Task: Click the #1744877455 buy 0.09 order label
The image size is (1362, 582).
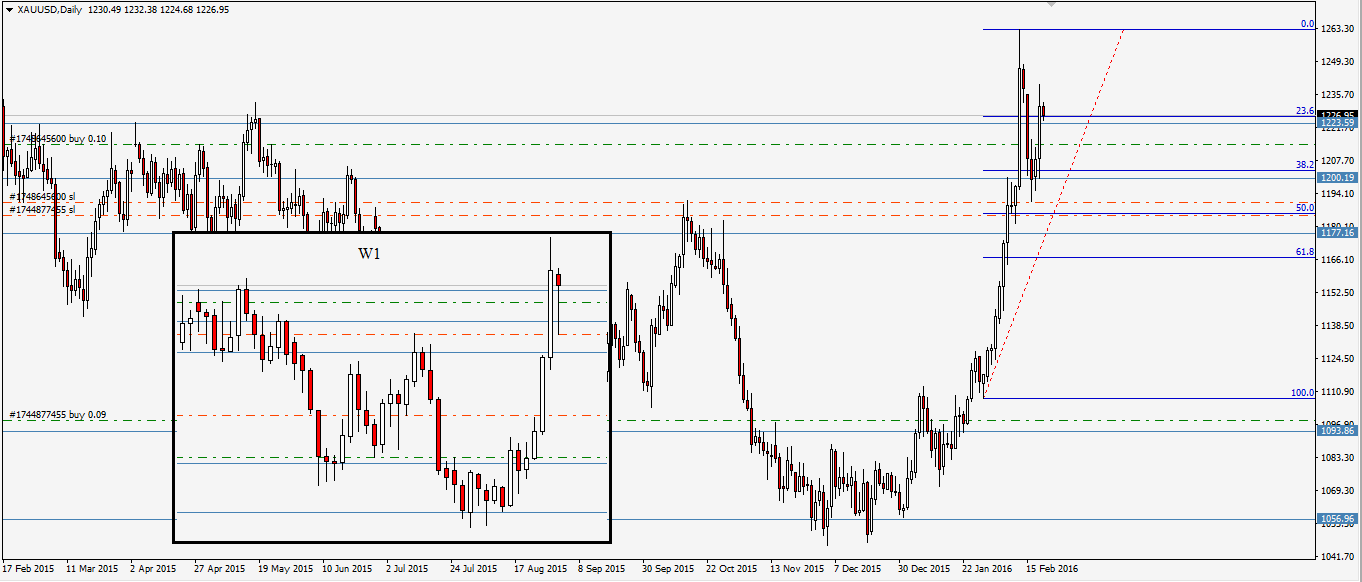Action: click(59, 415)
